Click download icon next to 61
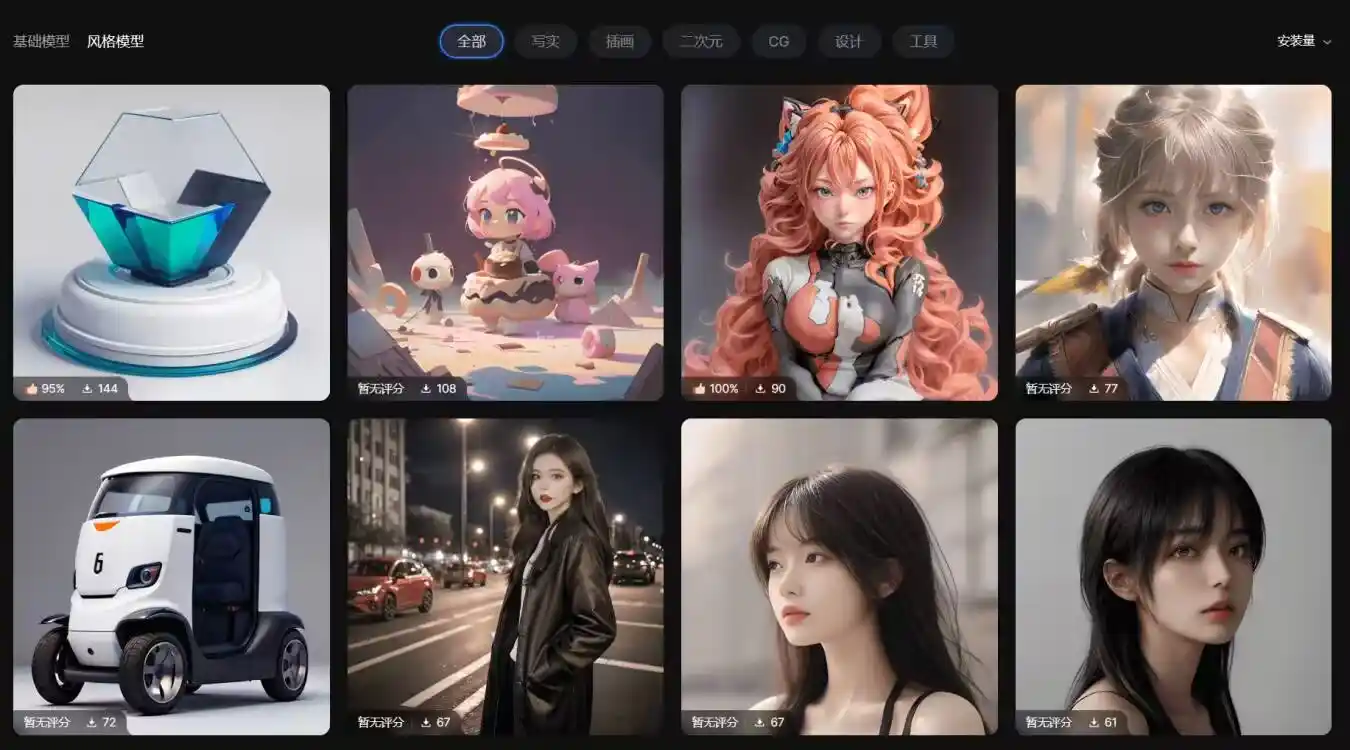This screenshot has height=750, width=1350. (x=1093, y=722)
